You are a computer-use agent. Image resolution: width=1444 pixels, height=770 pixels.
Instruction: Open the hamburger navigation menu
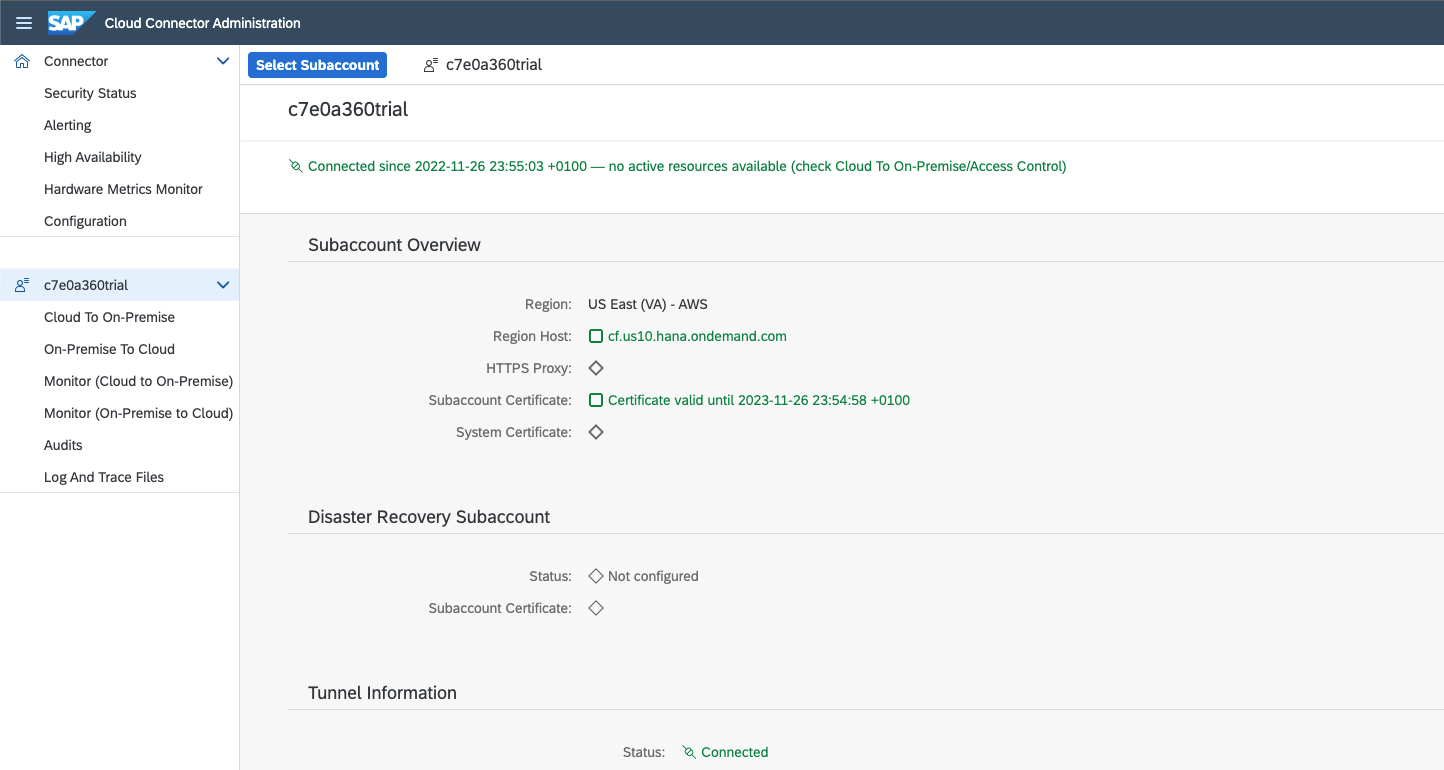(x=24, y=23)
